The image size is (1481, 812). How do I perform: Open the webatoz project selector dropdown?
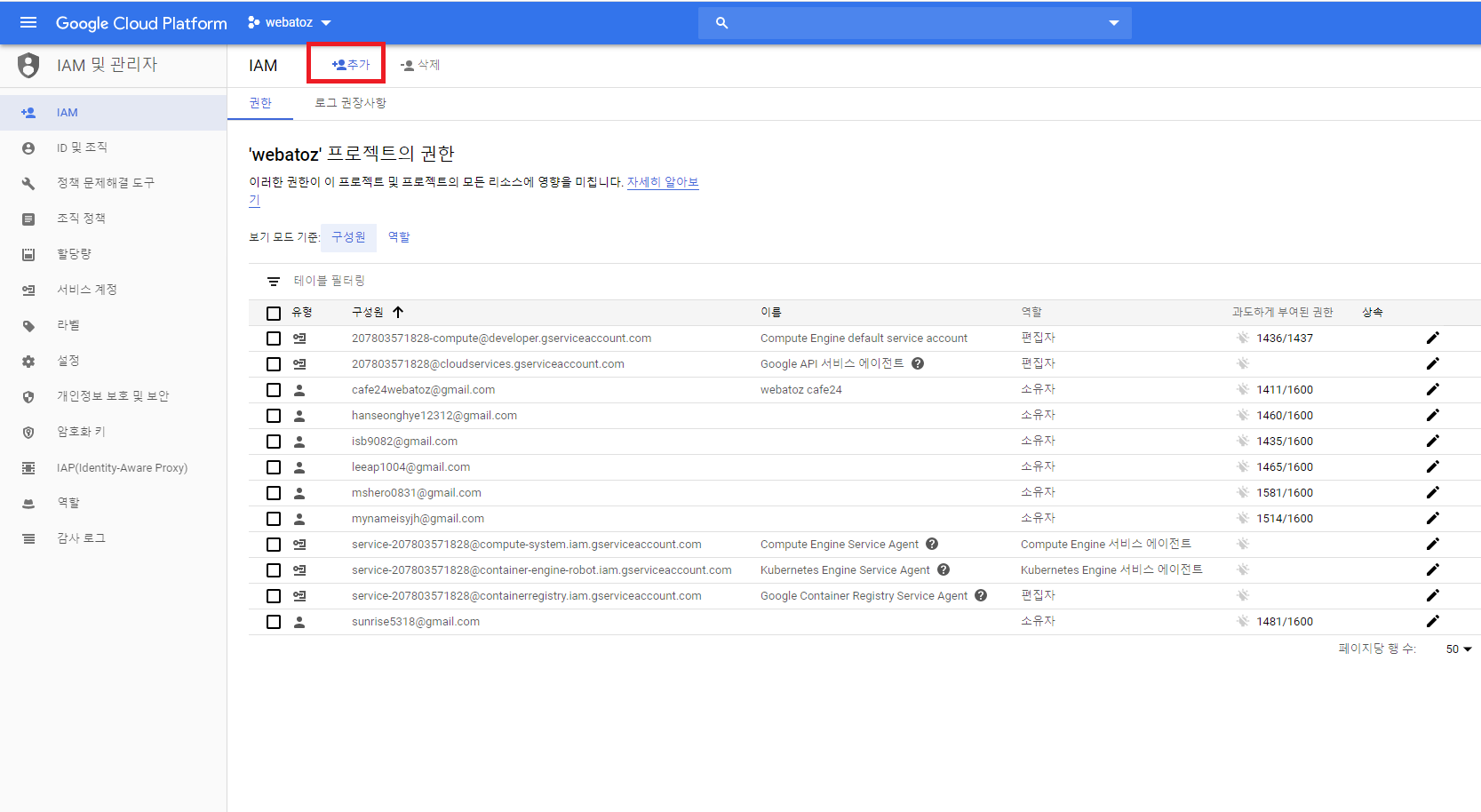point(289,22)
